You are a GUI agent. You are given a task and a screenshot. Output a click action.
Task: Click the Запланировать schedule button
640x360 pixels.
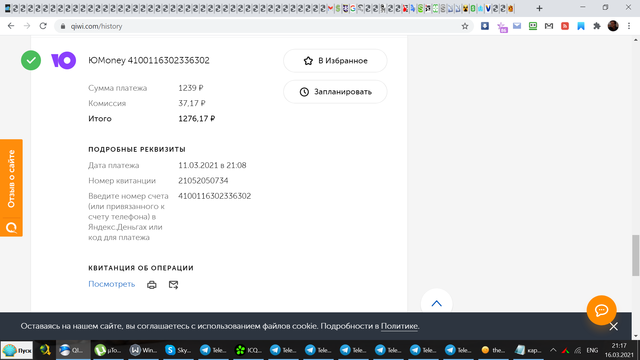coord(335,92)
